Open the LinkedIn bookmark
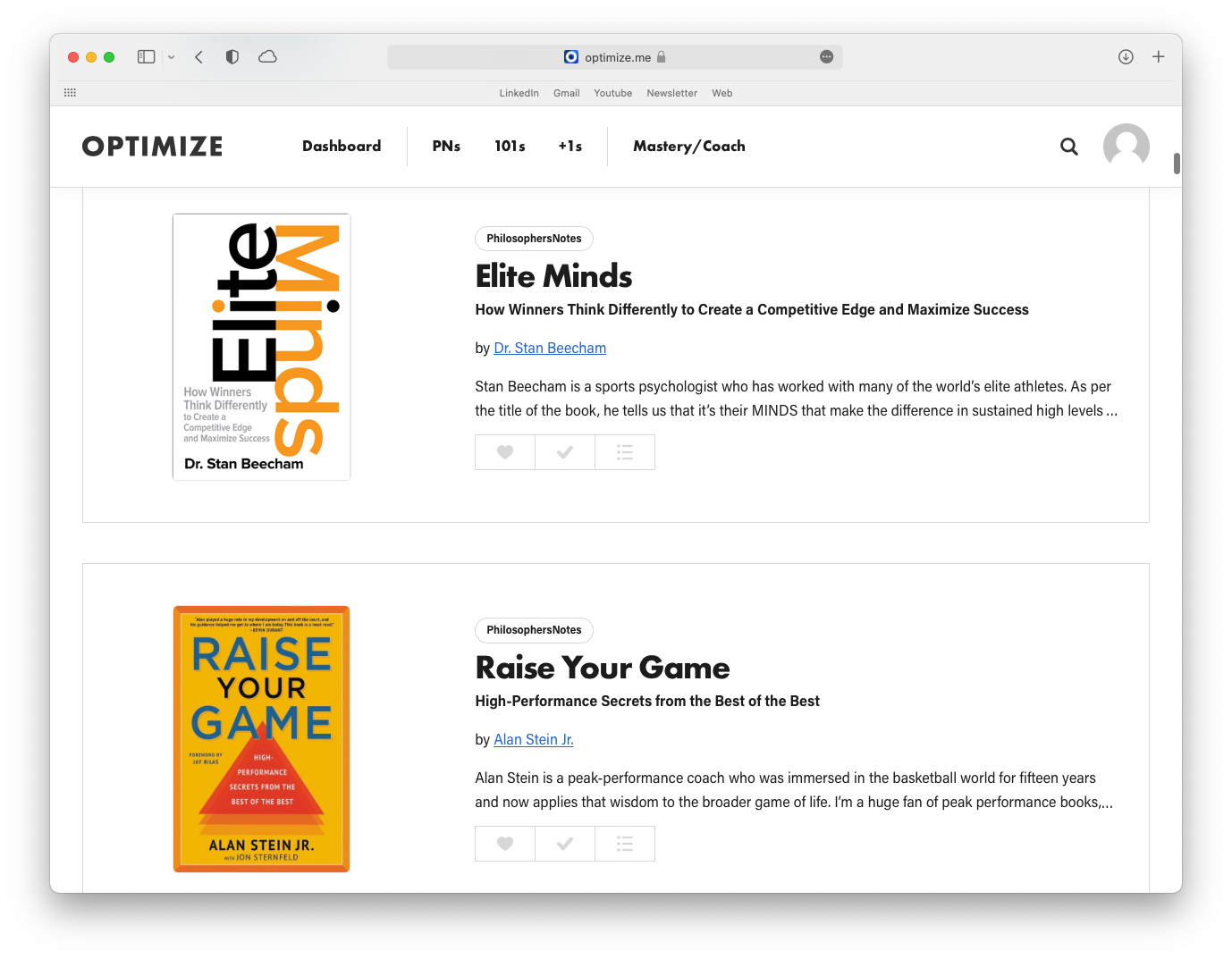The width and height of the screenshot is (1232, 959). point(519,93)
